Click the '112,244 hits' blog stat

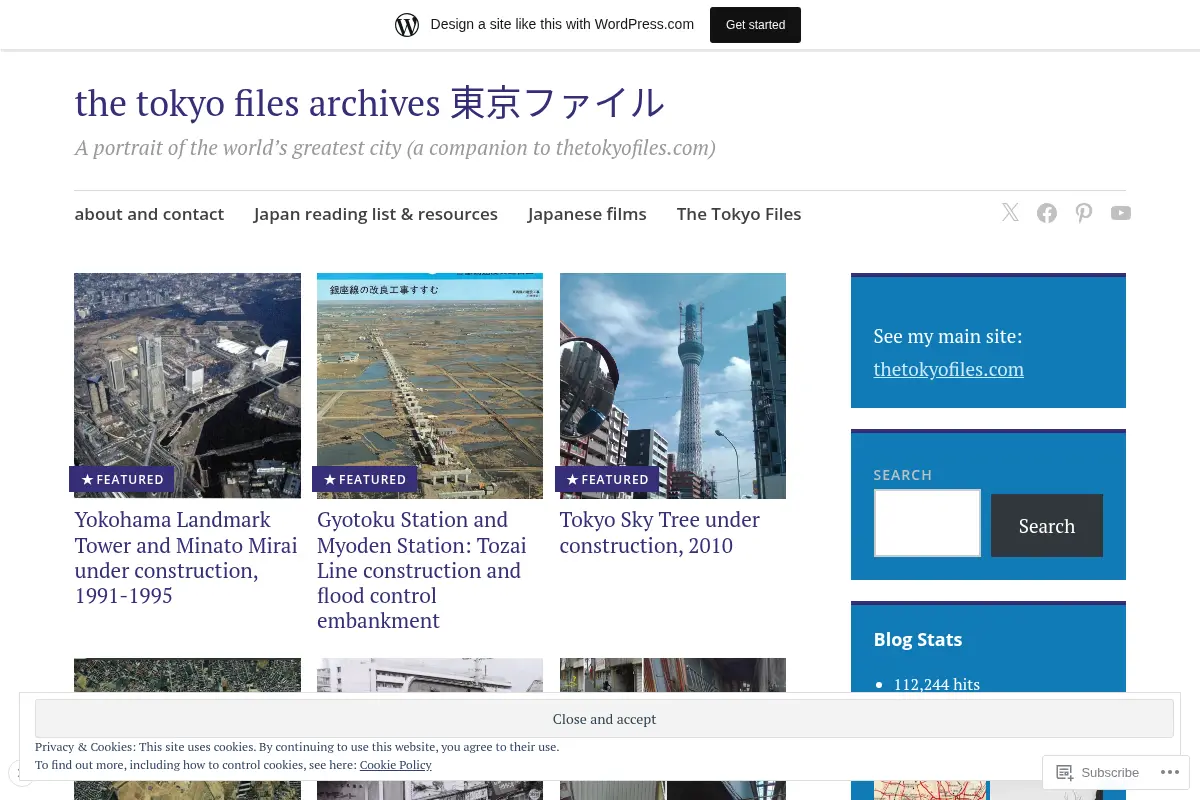tap(937, 684)
